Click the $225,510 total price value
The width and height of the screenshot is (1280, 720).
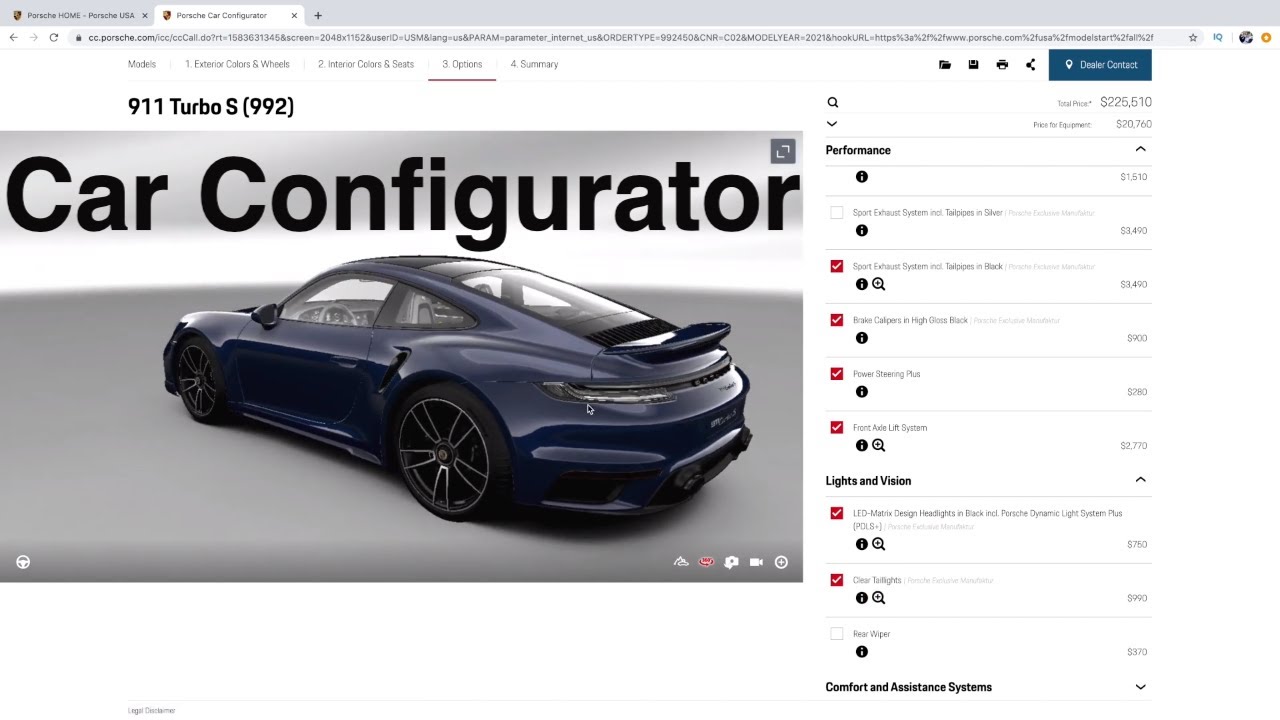tap(1126, 102)
